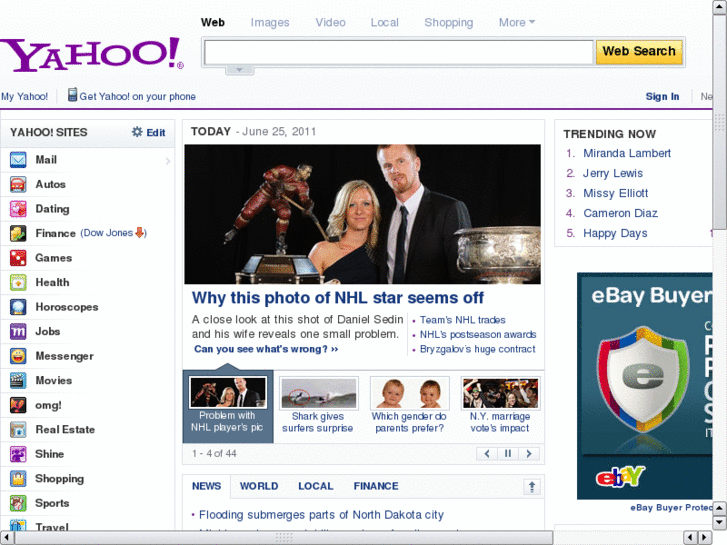
Task: Click the Autos car icon
Action: click(18, 185)
